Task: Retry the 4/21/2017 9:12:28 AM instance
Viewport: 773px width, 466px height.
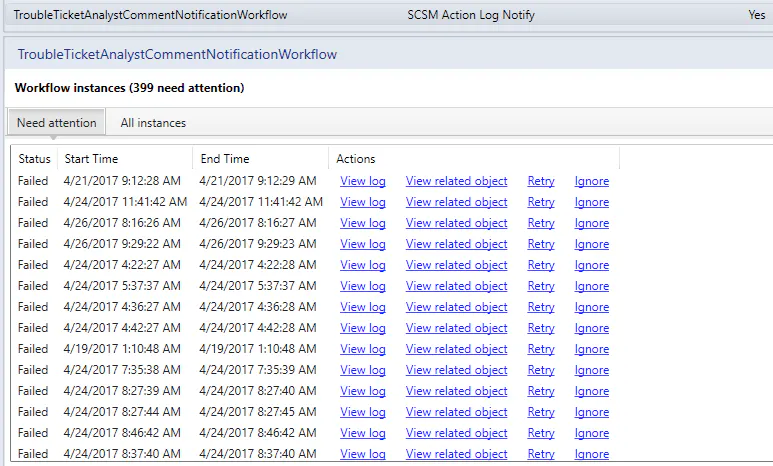Action: point(541,181)
